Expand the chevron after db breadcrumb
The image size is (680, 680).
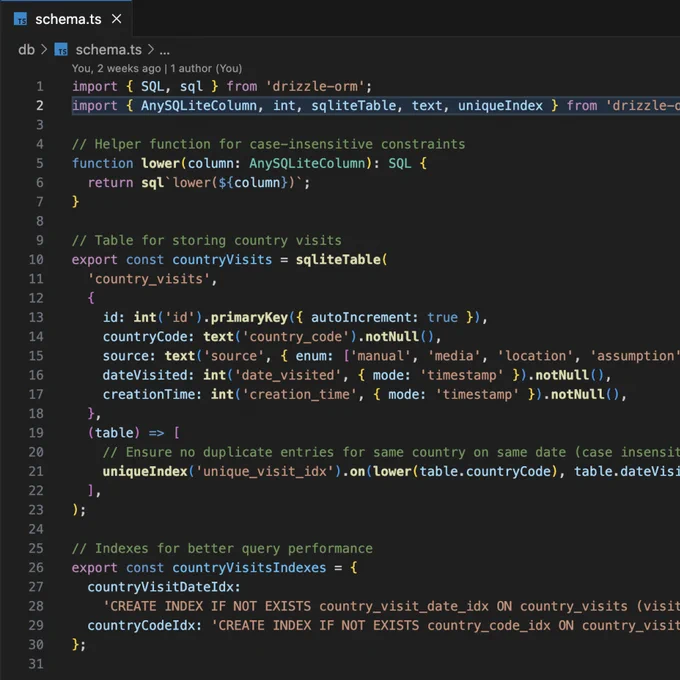click(x=44, y=50)
